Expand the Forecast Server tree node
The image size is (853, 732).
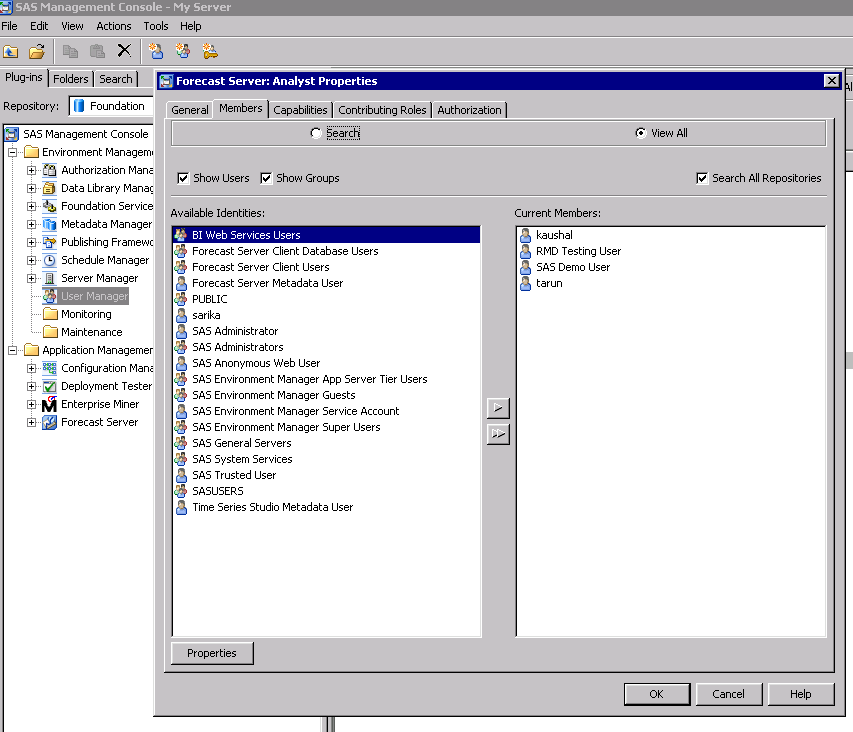(x=31, y=422)
